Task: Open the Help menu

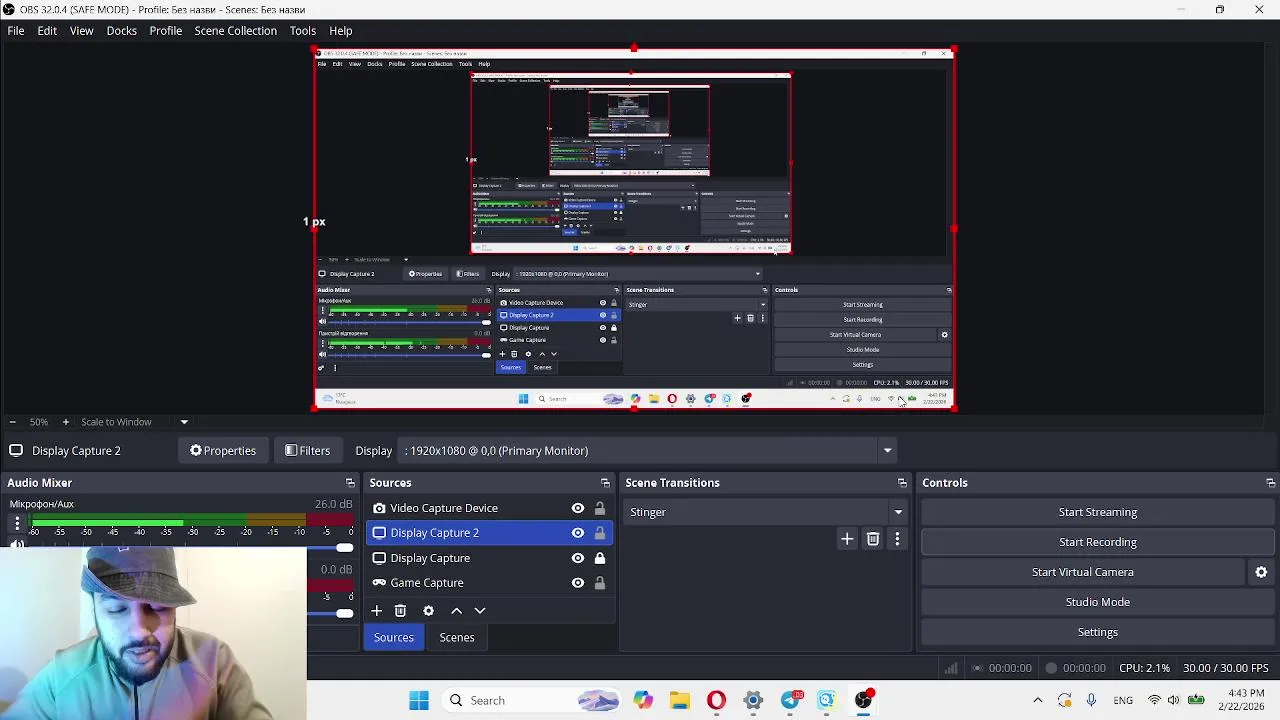Action: pos(341,31)
